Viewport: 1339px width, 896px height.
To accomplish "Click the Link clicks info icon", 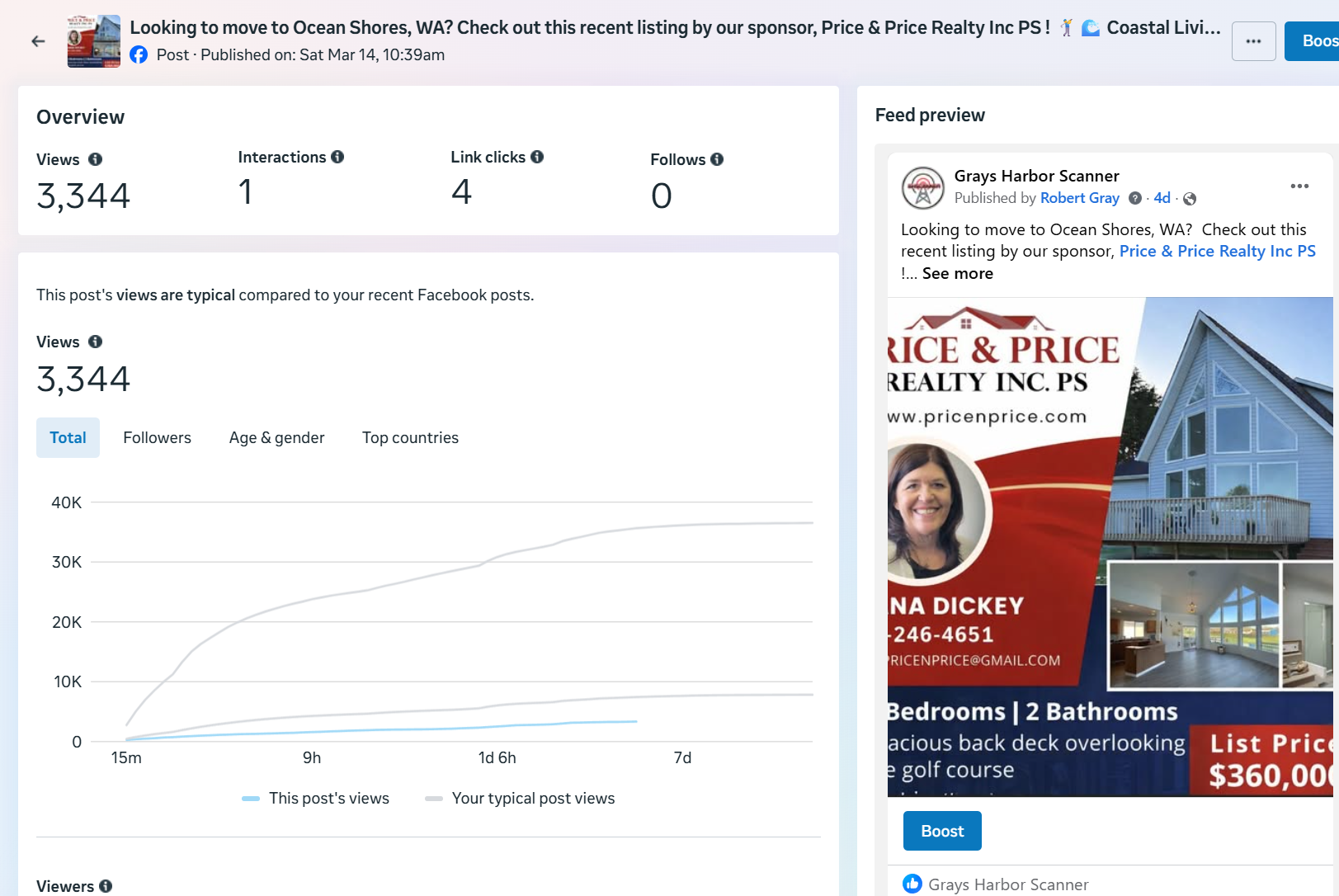I will pyautogui.click(x=537, y=157).
